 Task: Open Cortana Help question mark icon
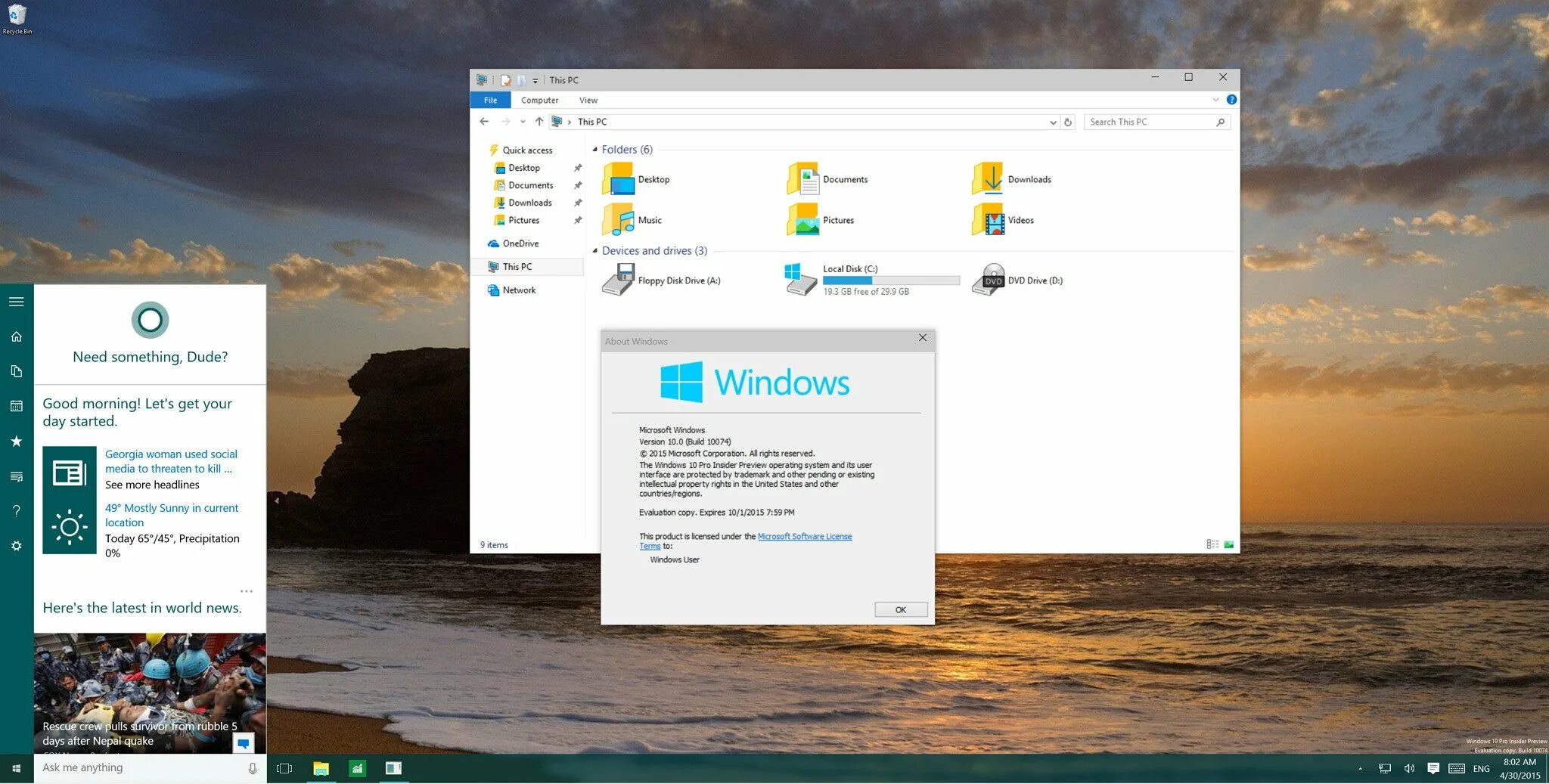(x=17, y=511)
